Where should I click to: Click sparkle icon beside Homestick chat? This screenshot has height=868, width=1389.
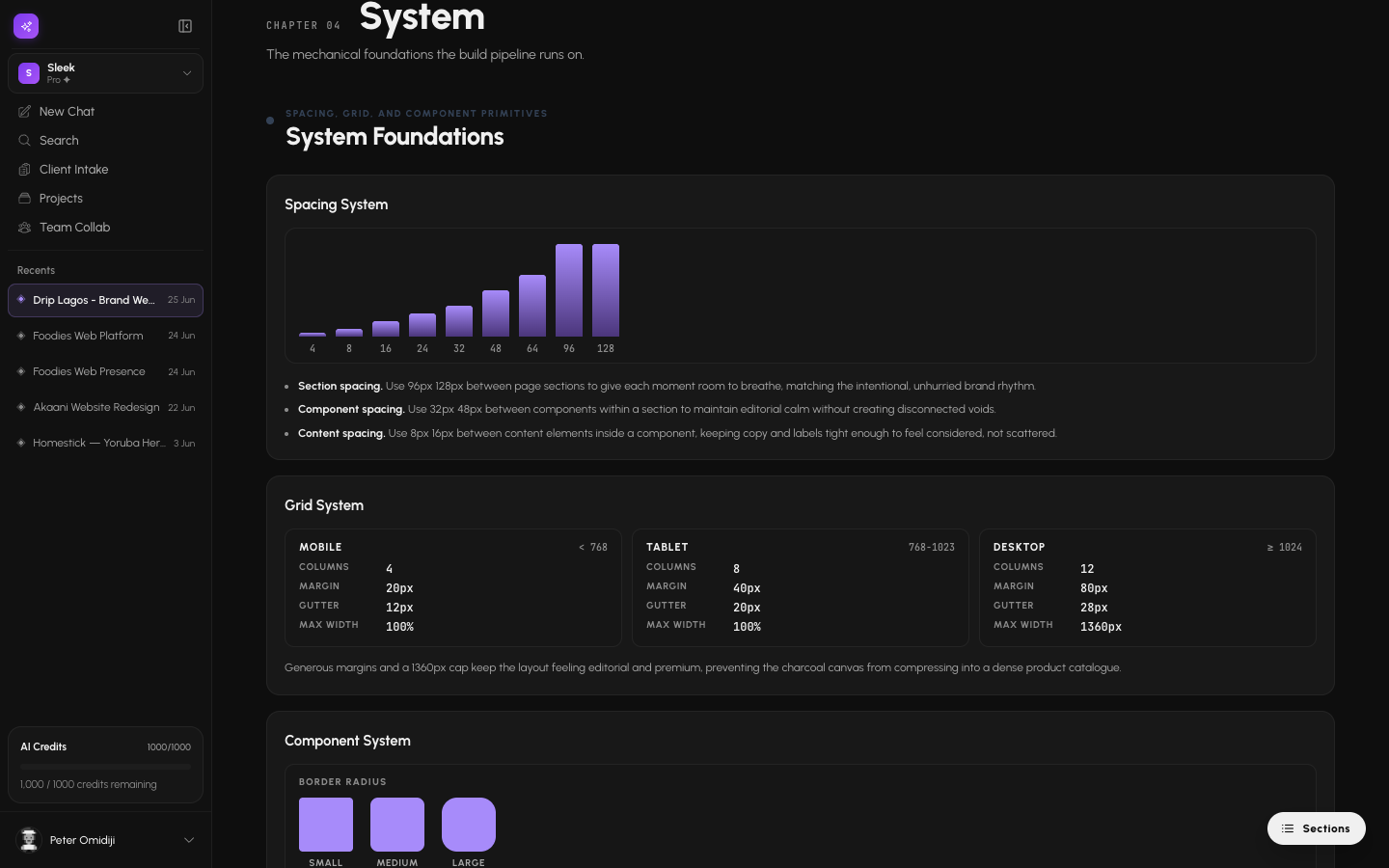21,443
